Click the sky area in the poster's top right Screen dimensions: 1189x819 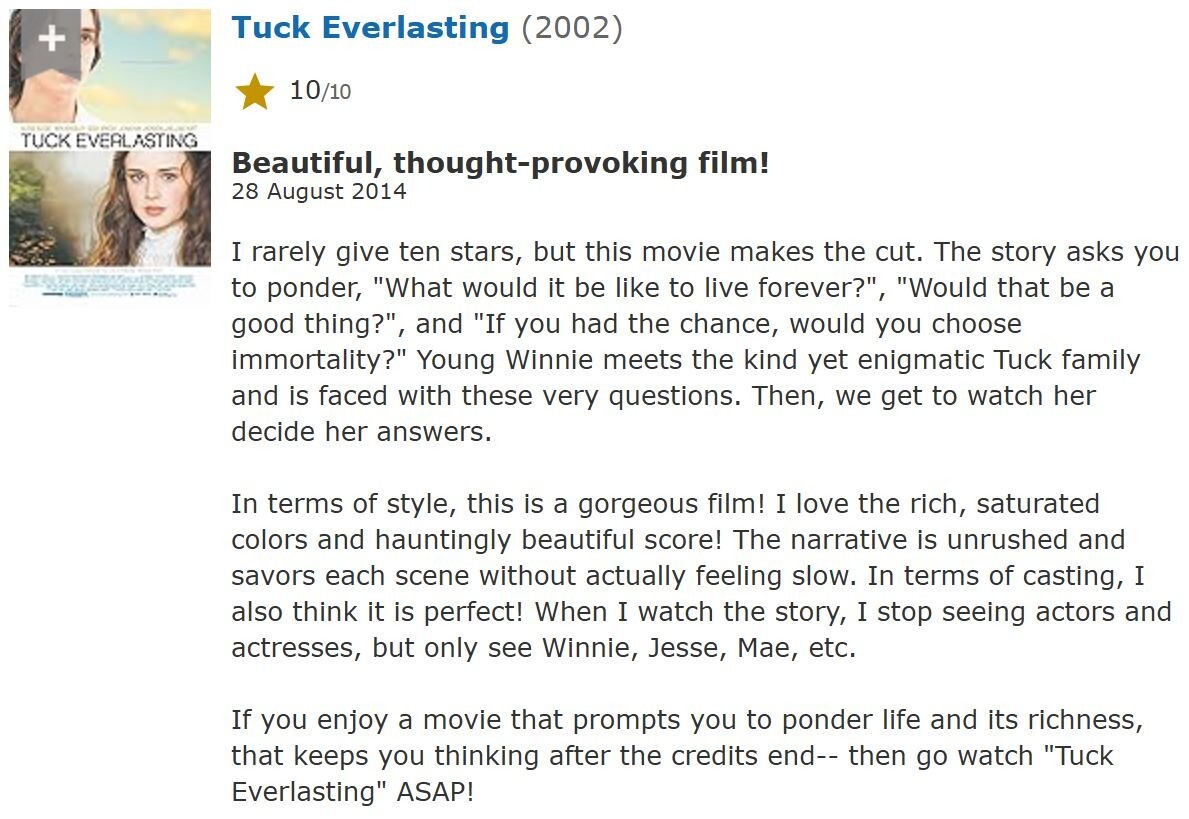click(160, 50)
